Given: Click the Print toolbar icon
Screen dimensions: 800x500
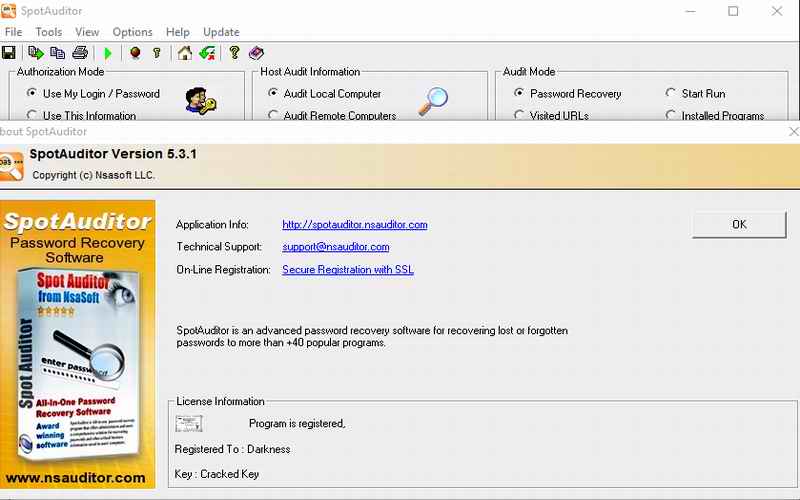Looking at the screenshot, I should 80,53.
